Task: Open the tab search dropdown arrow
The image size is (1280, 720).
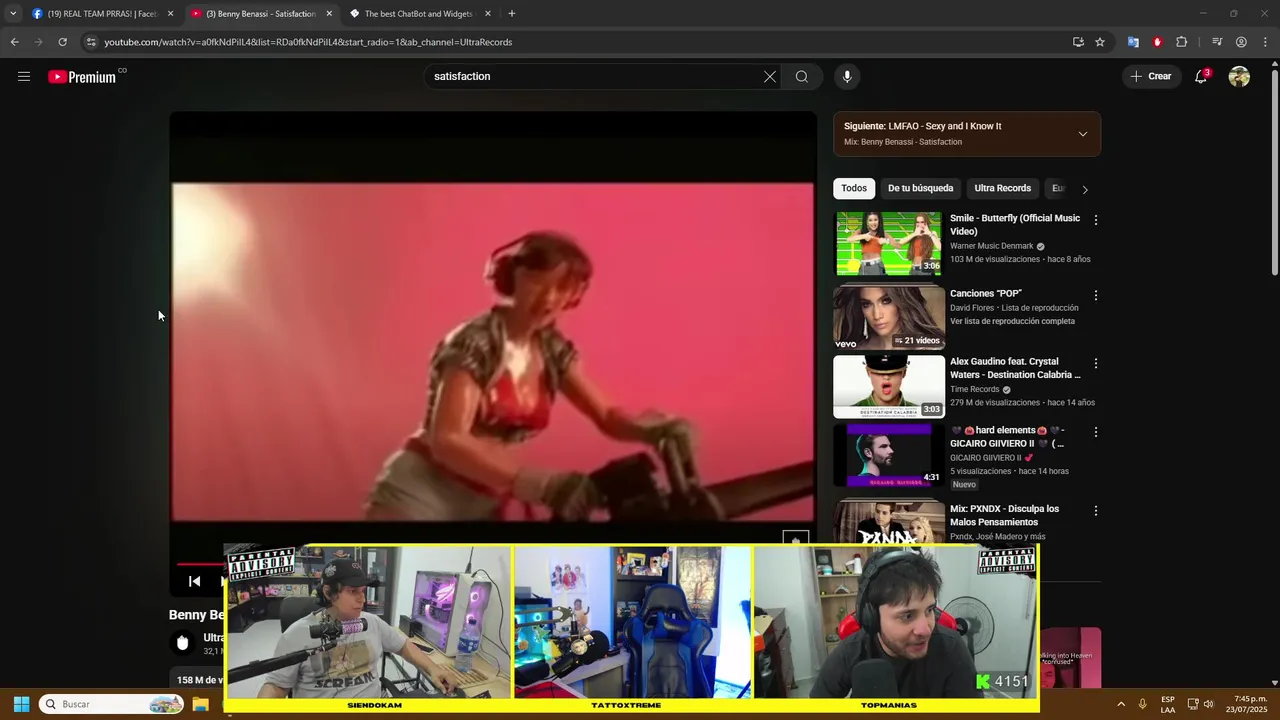Action: (12, 14)
